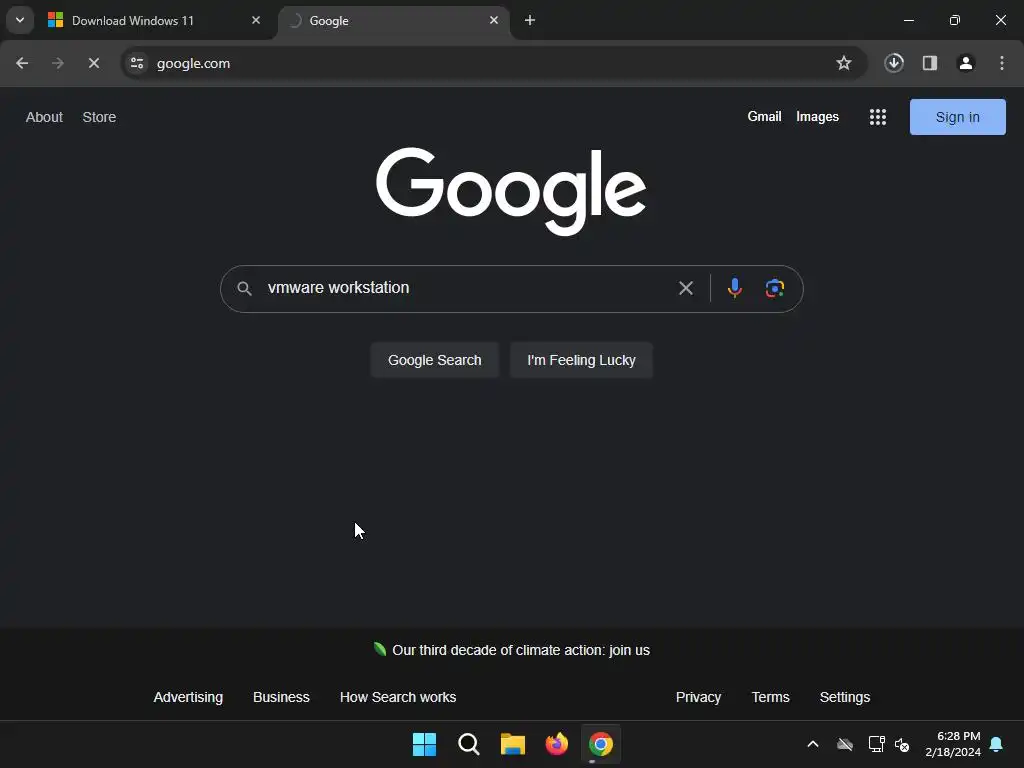Open the Google apps grid

click(878, 117)
